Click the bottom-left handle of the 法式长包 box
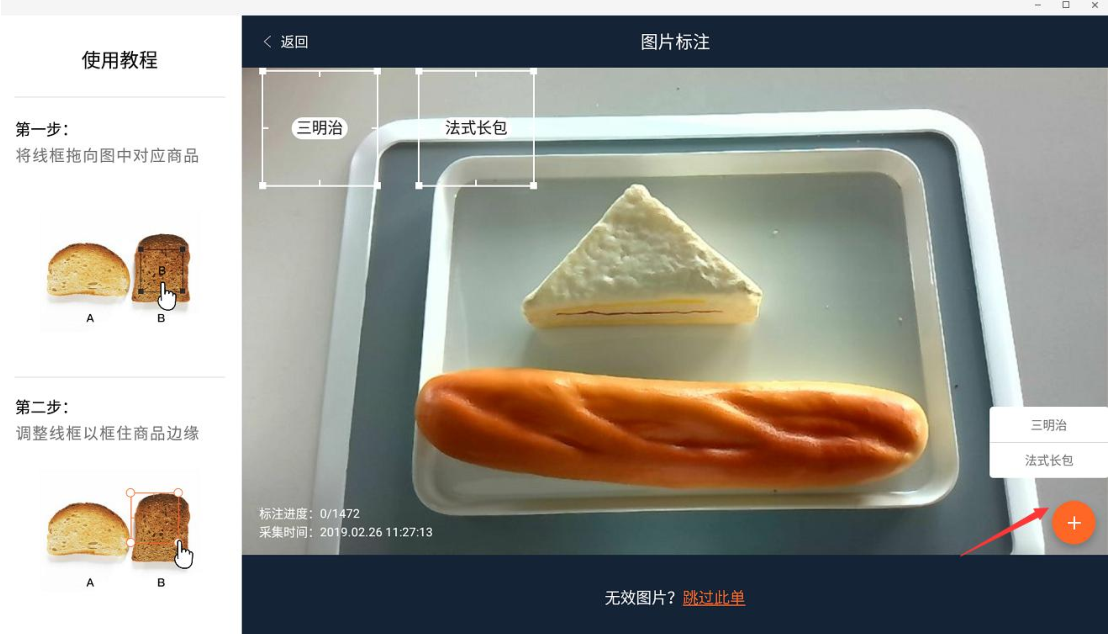Screen dimensions: 1109x634 tap(419, 185)
